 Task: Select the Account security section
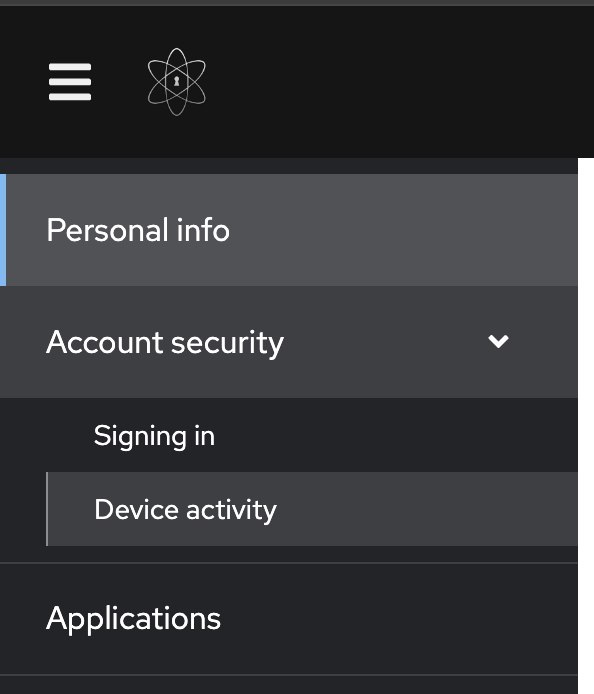(x=289, y=342)
